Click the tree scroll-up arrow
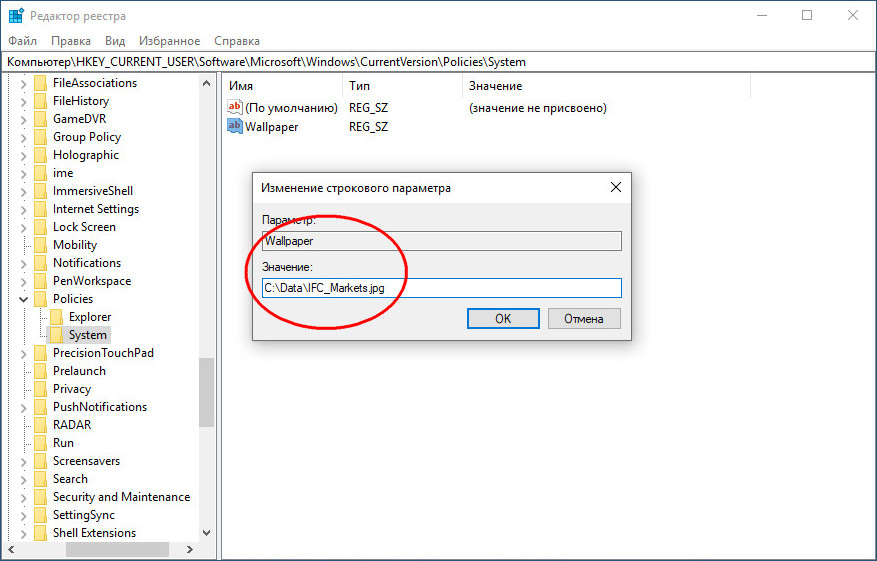877x561 pixels. coord(206,83)
